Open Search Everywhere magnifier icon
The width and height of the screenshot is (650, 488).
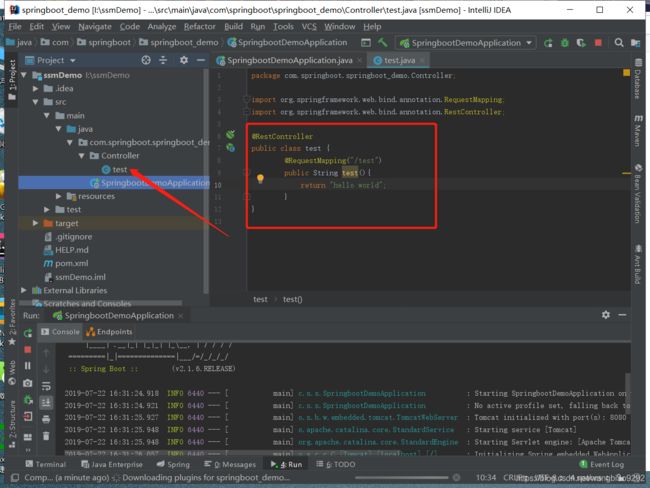pyautogui.click(x=619, y=43)
